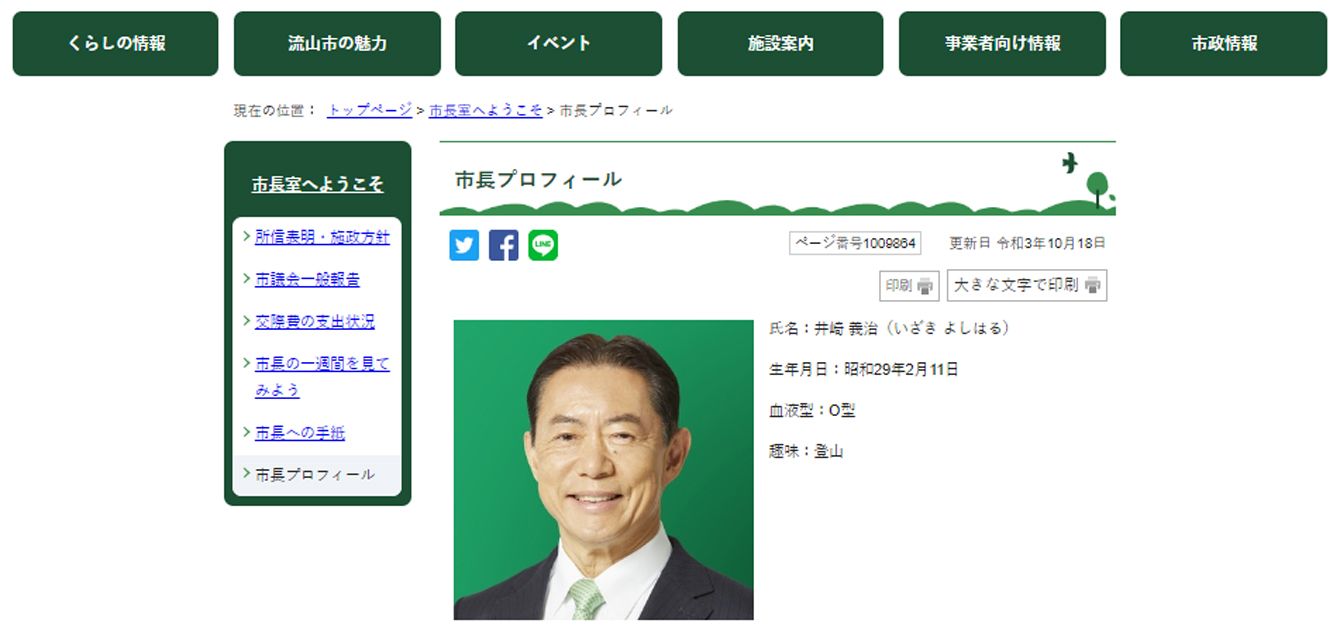Open the くらしの情報 menu
Viewport: 1340px width, 630px height.
pos(116,44)
